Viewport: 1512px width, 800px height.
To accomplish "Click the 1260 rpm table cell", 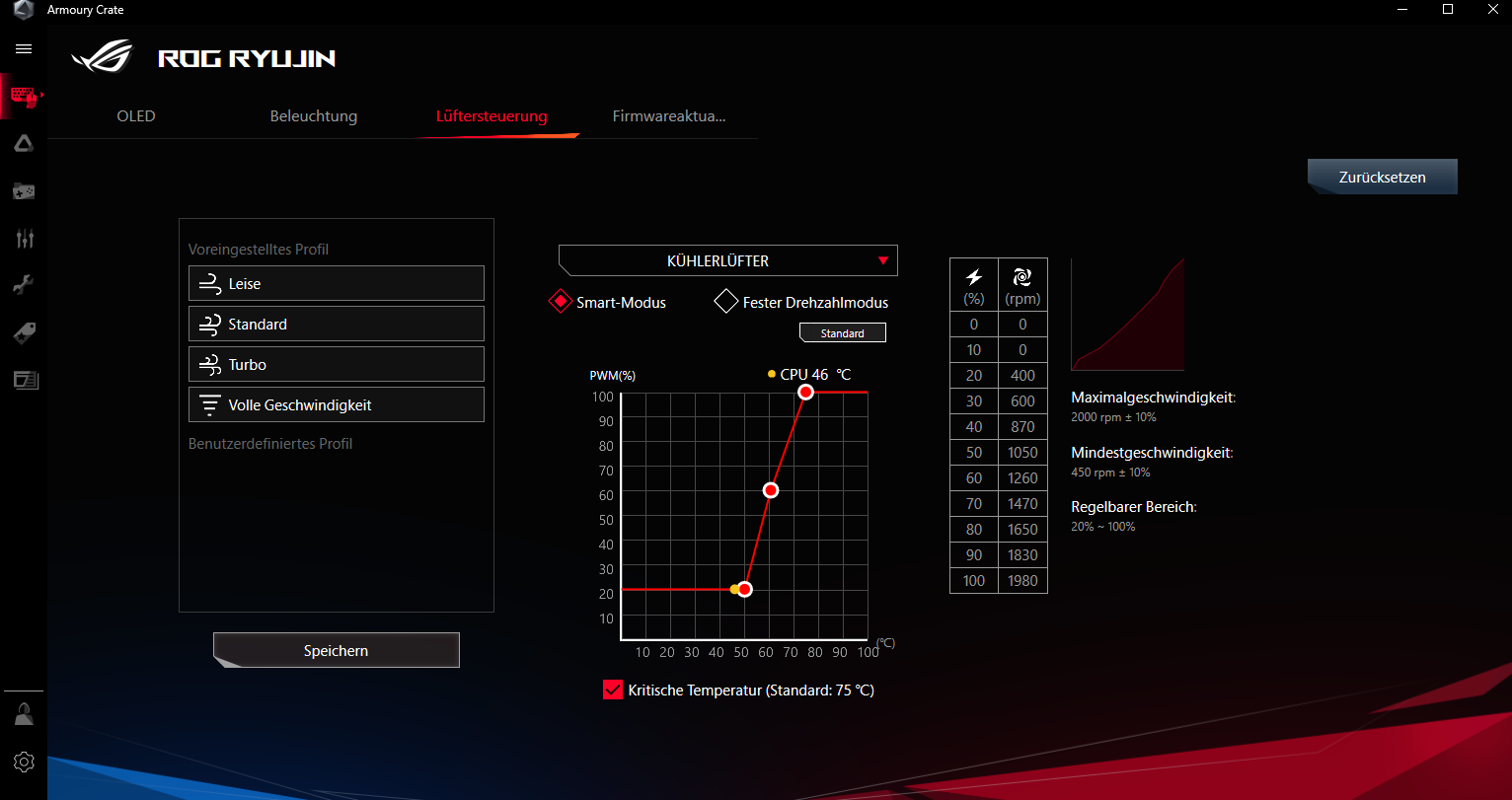I will (1022, 477).
